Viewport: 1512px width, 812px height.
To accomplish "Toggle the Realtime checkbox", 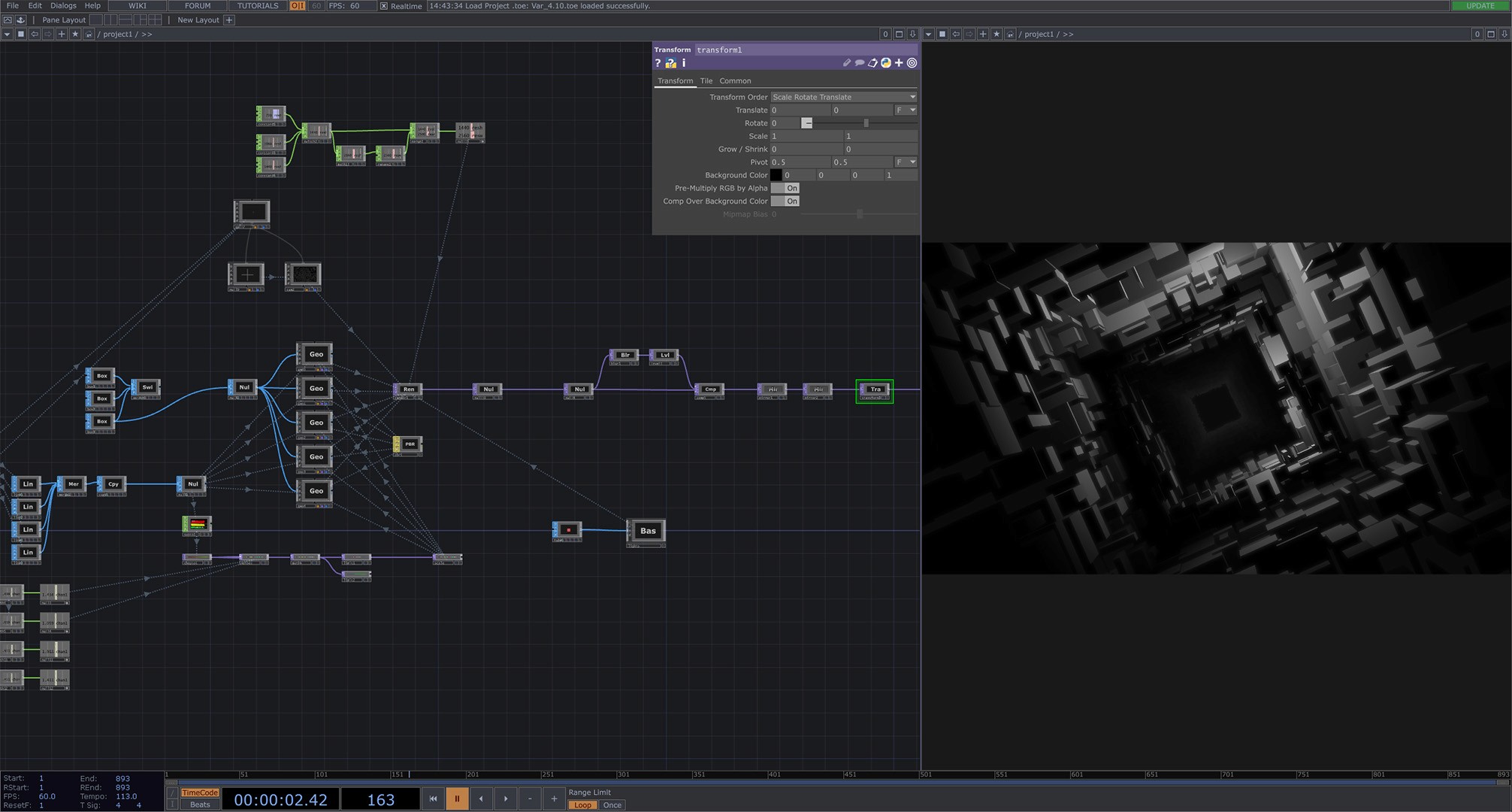I will 384,6.
